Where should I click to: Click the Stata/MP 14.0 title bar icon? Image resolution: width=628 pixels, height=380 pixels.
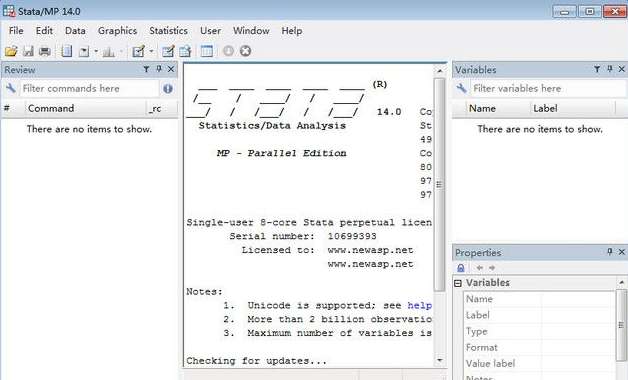pos(8,11)
